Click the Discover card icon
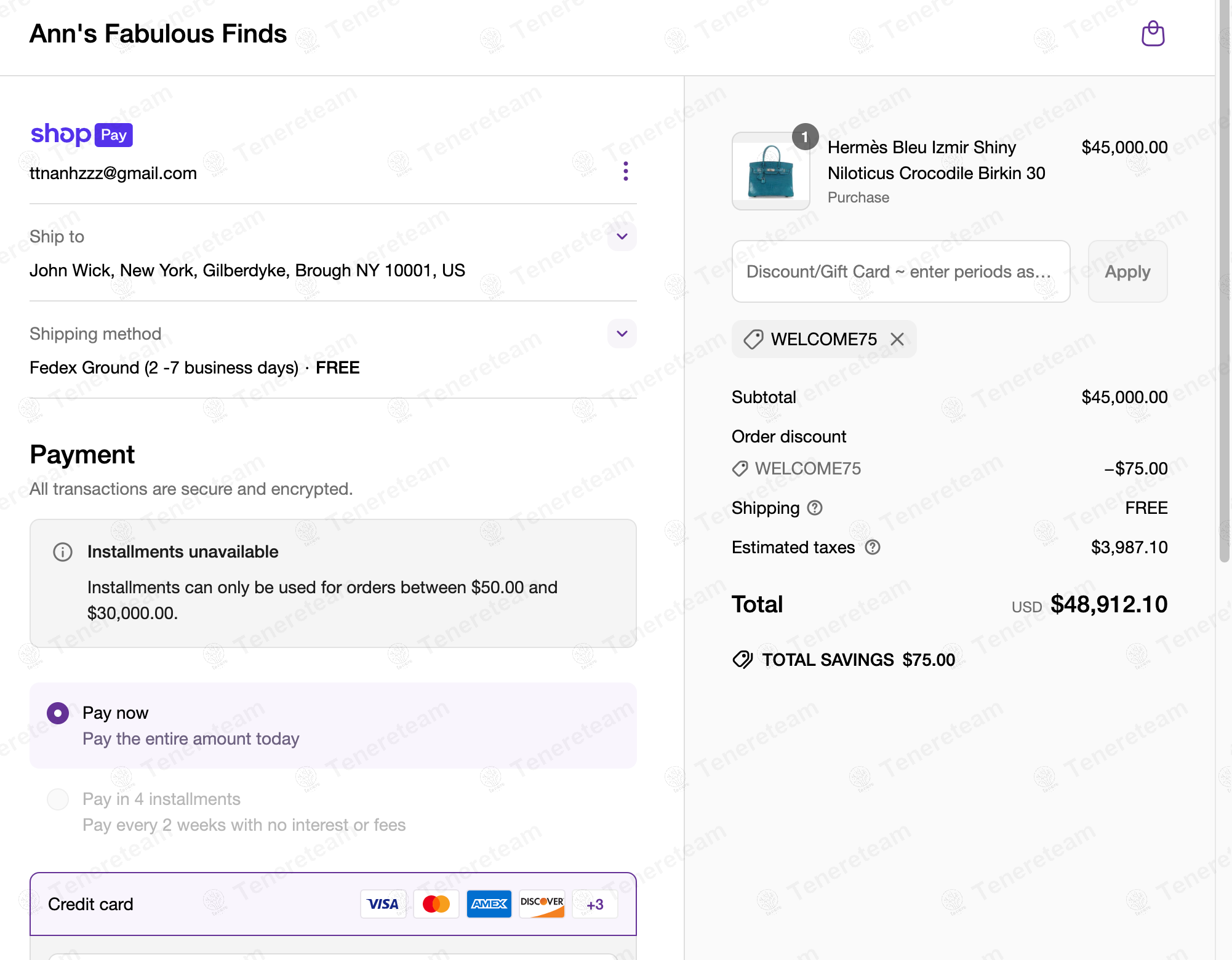This screenshot has height=960, width=1232. click(x=542, y=904)
